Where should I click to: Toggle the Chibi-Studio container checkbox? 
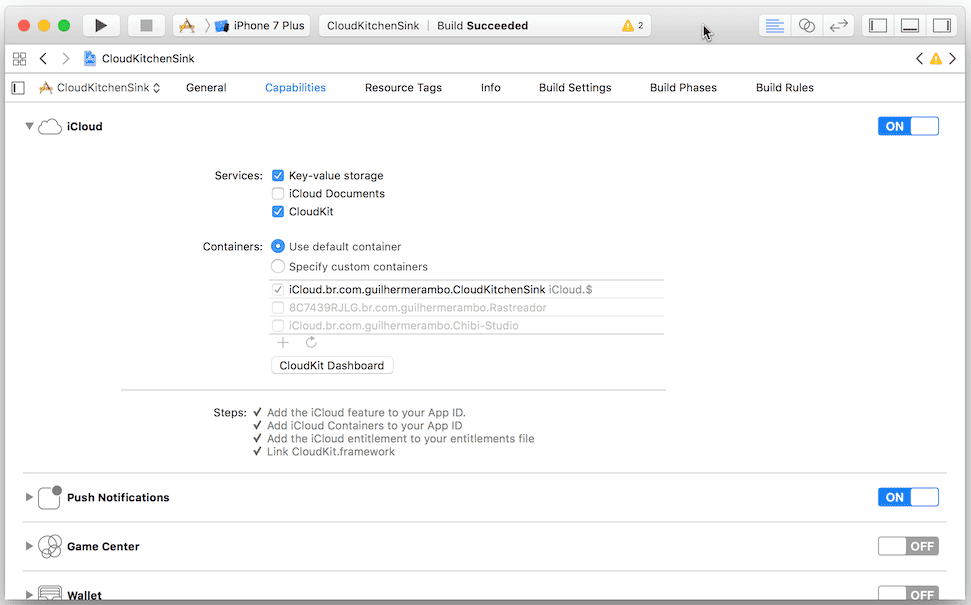point(278,325)
